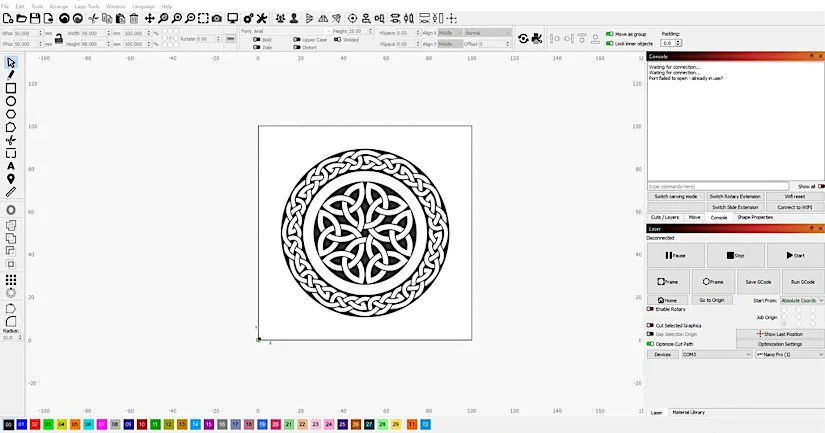The width and height of the screenshot is (825, 433).
Task: Click the Stop button in Laser panel
Action: 736,255
